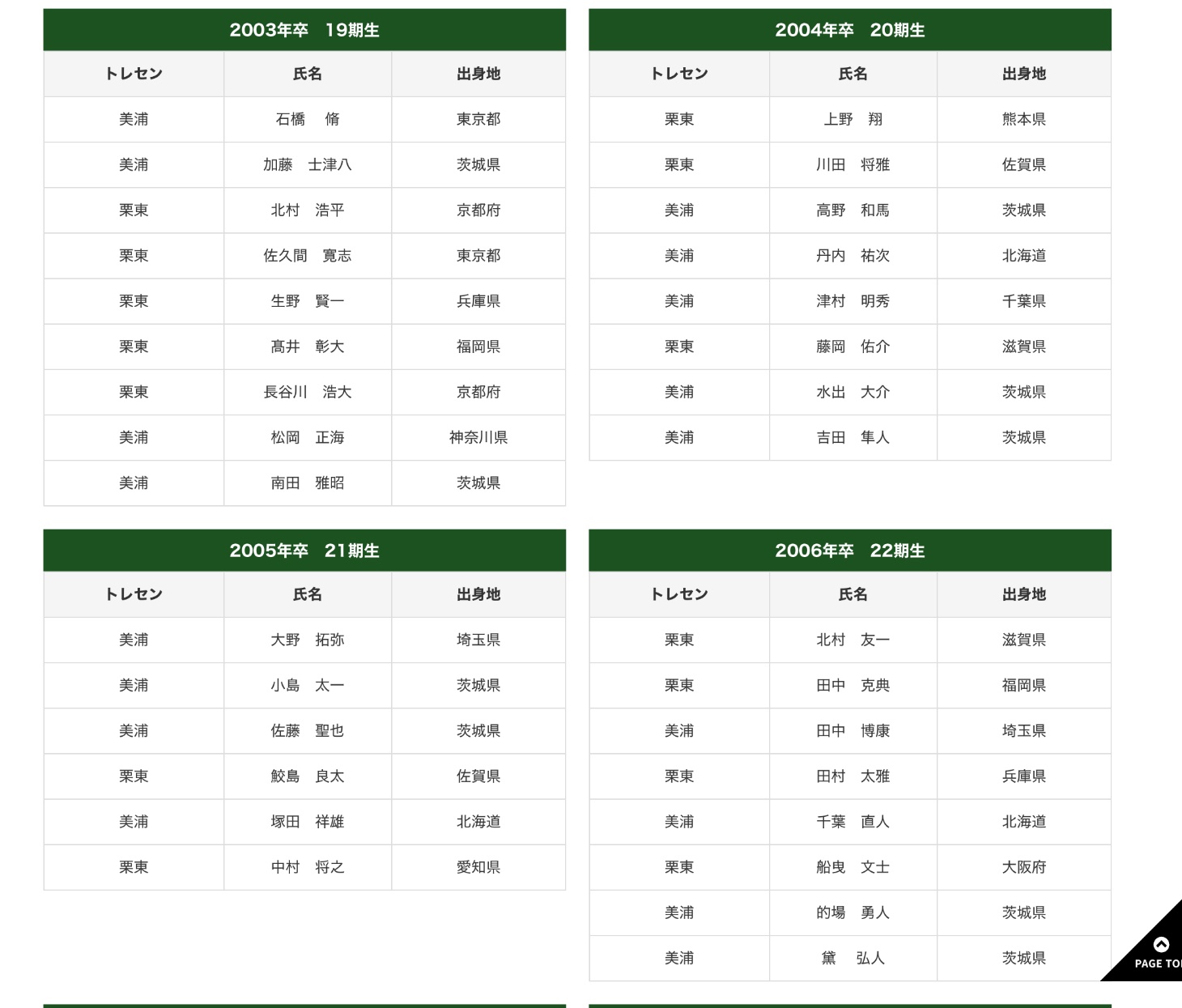Click the 2004年卒 20期生 table header
Screen dimensions: 1182x1008
(x=850, y=30)
